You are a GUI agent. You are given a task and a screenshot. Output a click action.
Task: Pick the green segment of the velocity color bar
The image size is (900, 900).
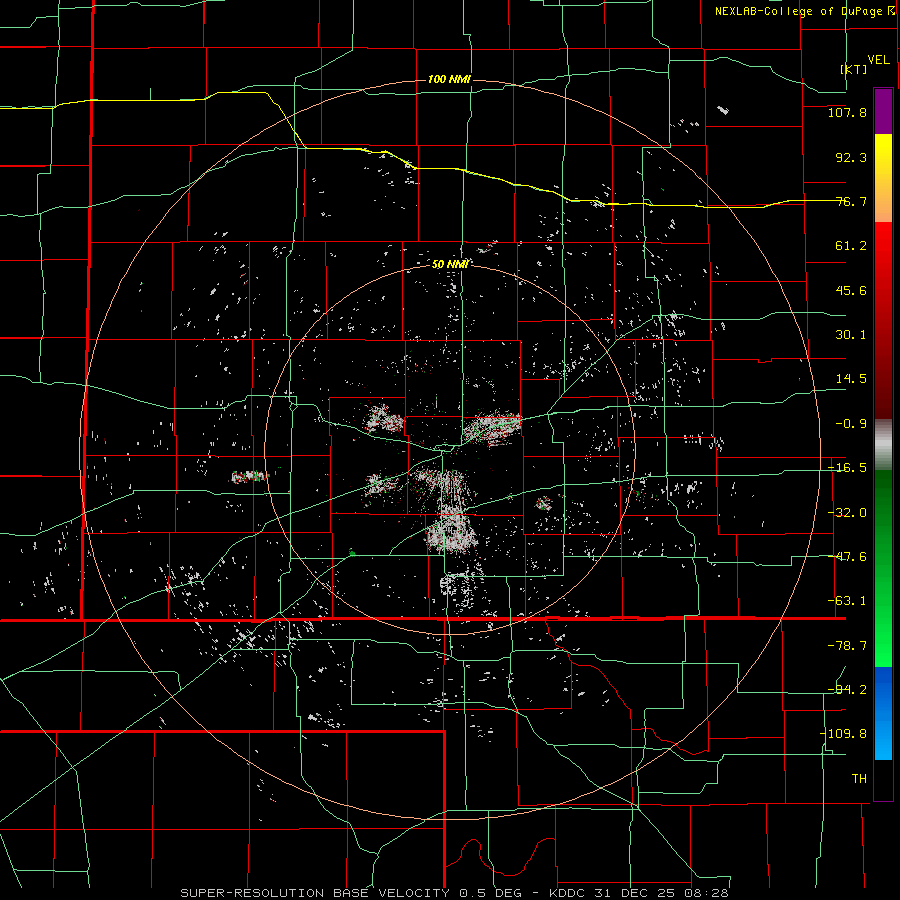[x=883, y=568]
